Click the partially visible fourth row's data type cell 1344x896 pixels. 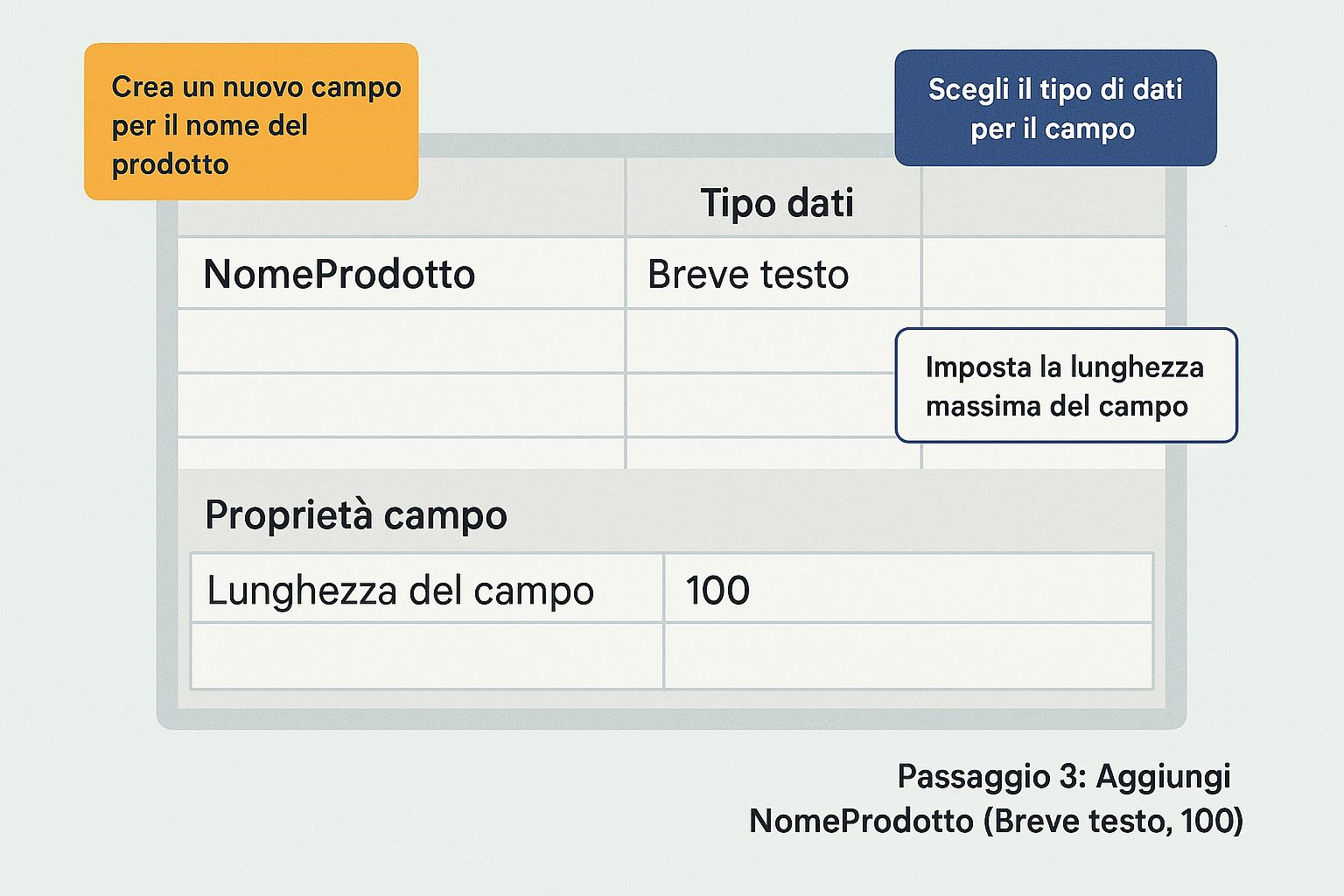tap(759, 454)
